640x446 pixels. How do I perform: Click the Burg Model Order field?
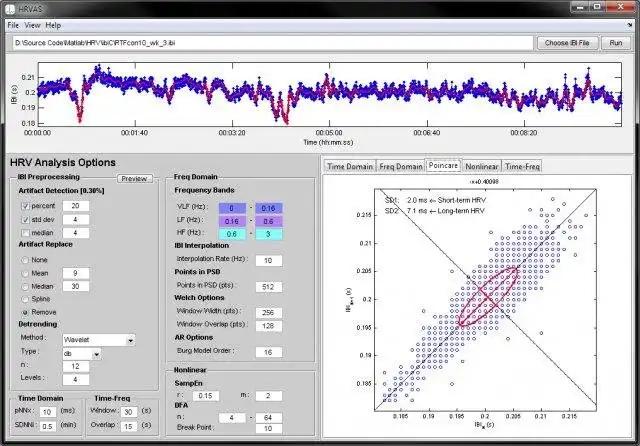tap(269, 352)
